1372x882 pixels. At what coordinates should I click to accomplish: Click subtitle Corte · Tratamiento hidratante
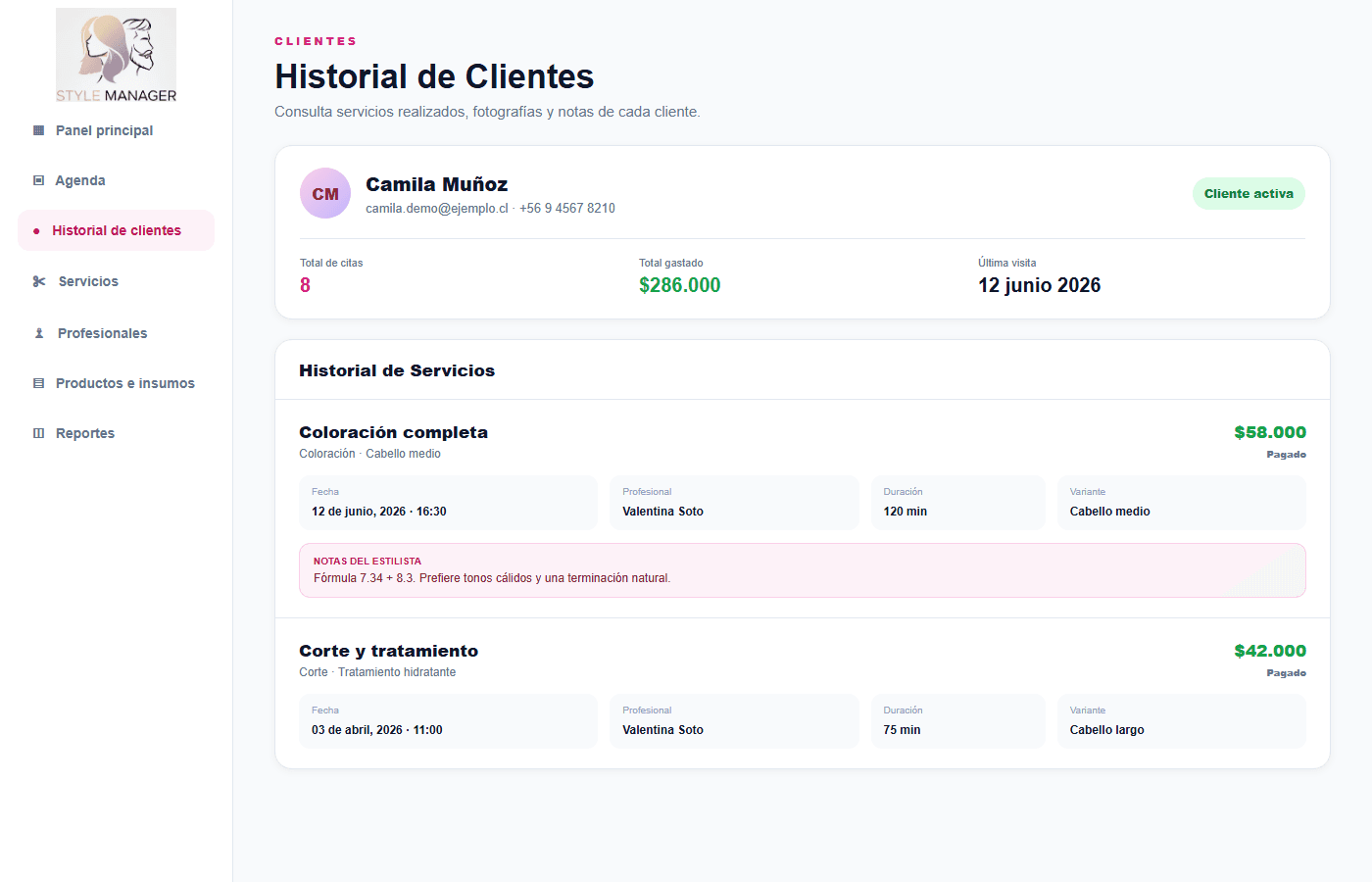pos(377,672)
